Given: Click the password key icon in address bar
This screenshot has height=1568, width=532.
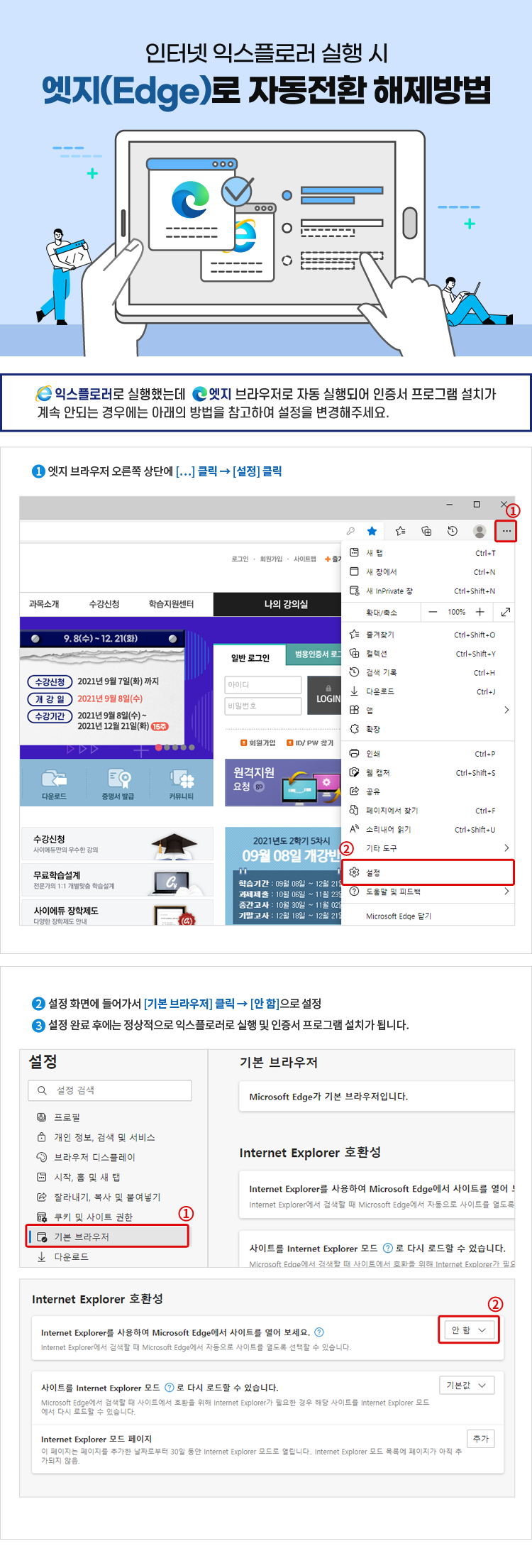Looking at the screenshot, I should 350,531.
